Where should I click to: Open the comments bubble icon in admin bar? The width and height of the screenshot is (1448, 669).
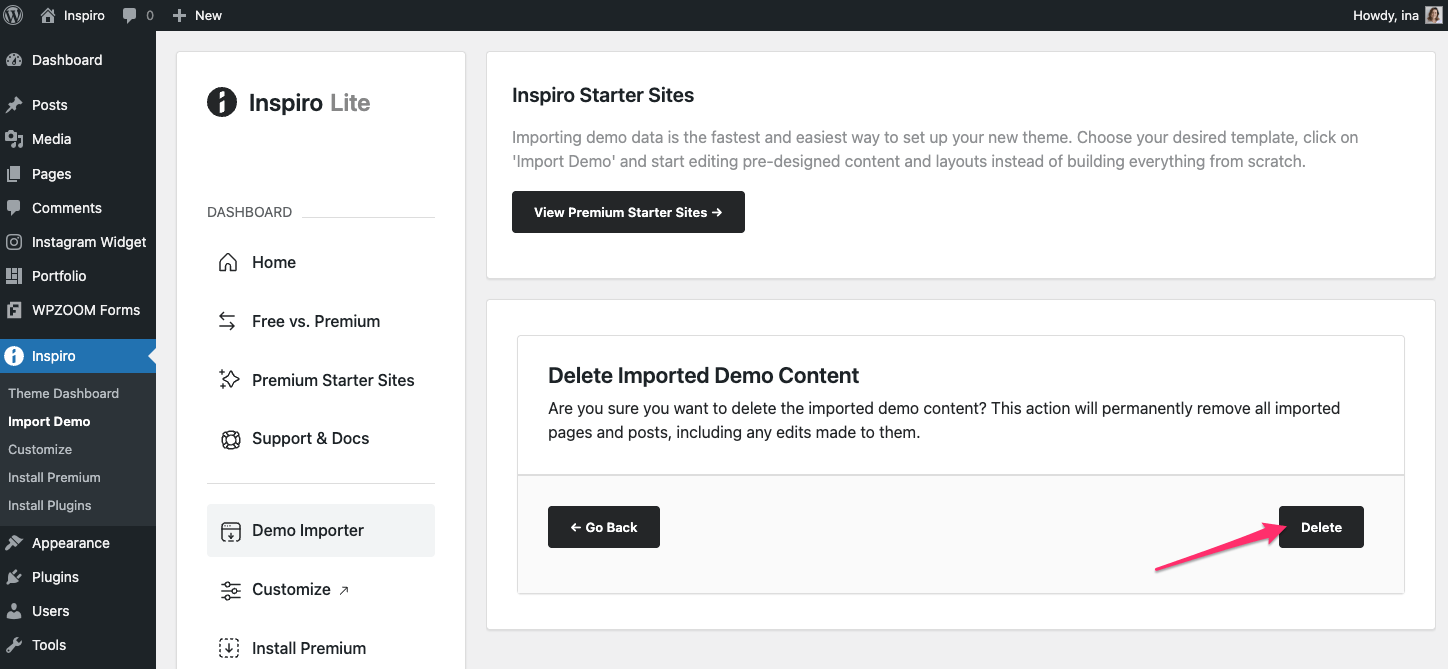130,16
